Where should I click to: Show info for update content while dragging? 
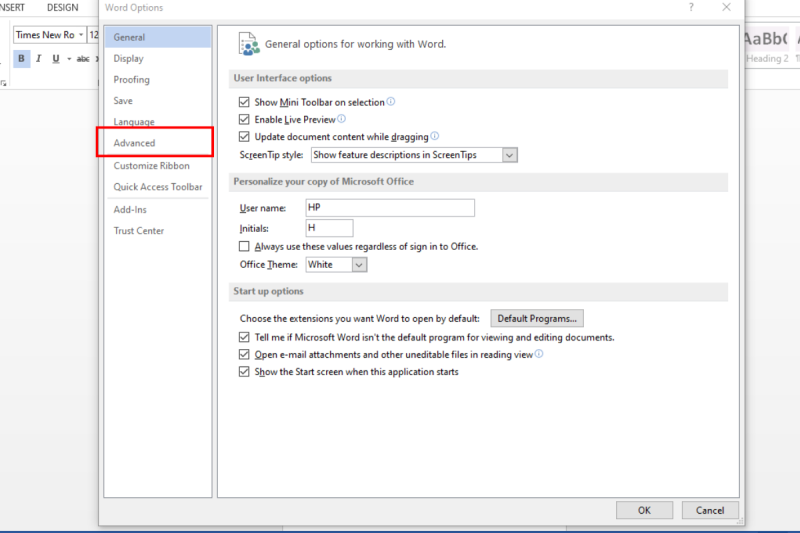[x=435, y=136]
